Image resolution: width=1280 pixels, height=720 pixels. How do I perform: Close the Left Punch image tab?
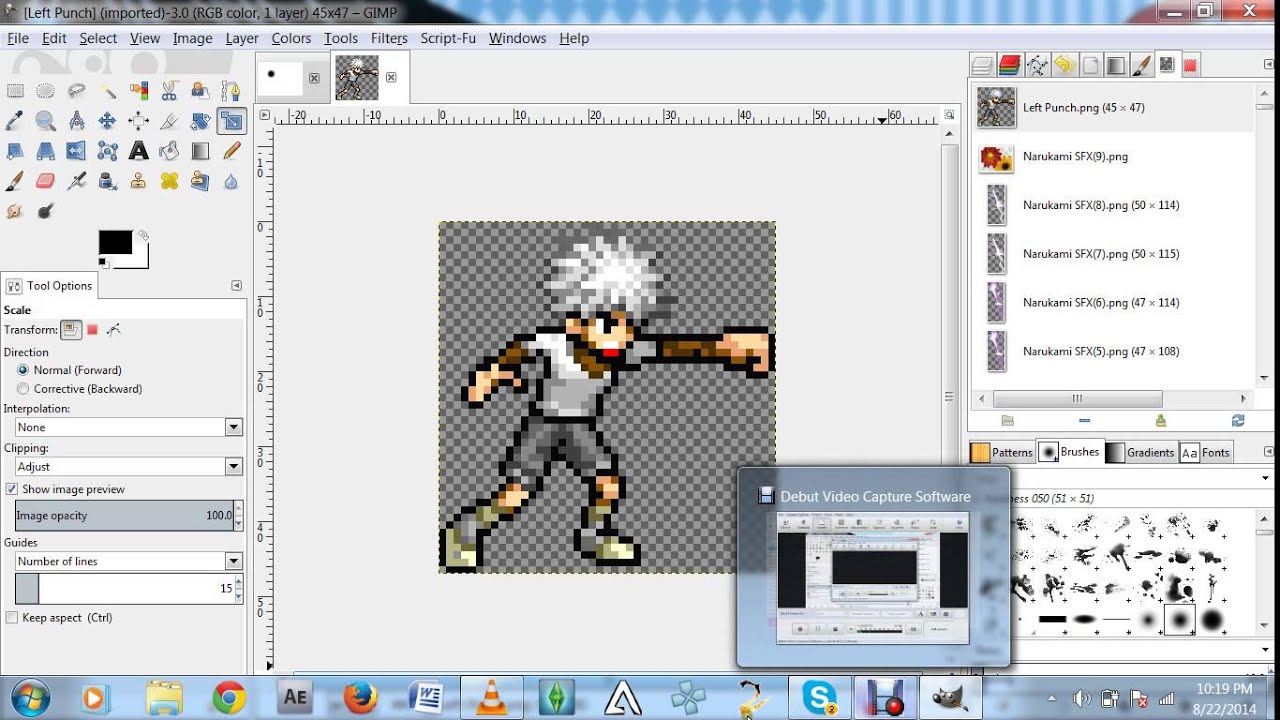pos(391,77)
